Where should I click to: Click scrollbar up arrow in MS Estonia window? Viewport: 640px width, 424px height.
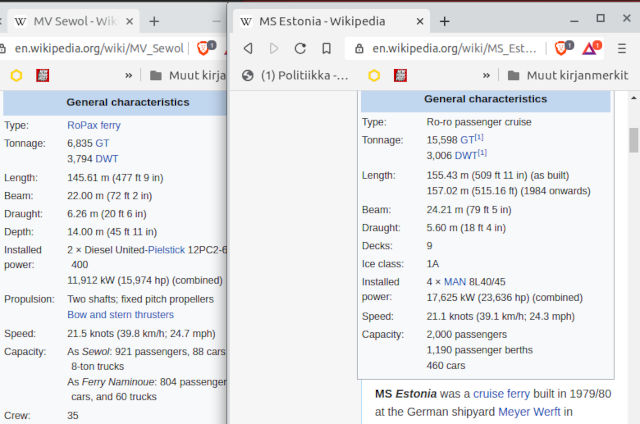pyautogui.click(x=633, y=98)
